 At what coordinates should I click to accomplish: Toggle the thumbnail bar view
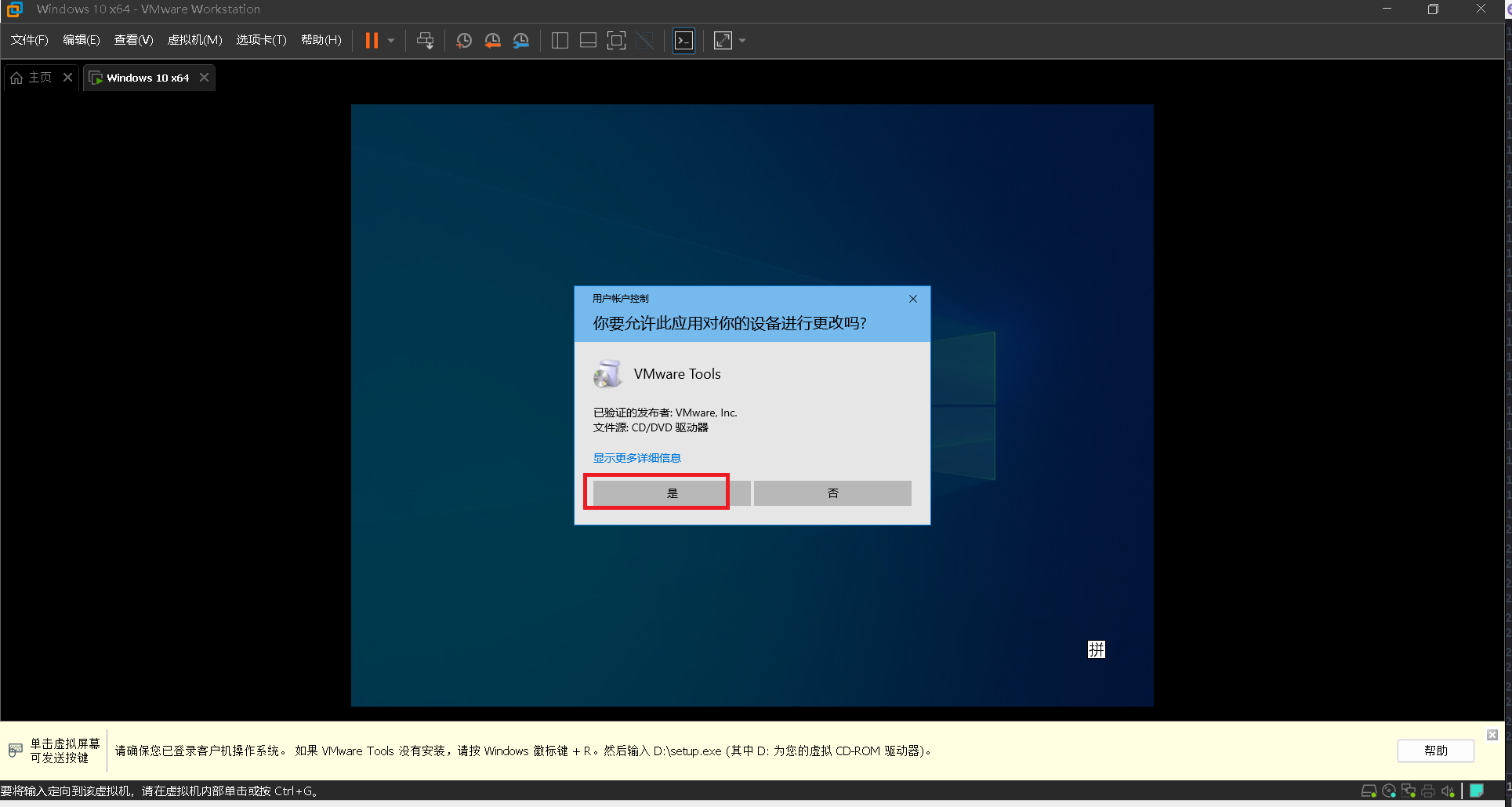[x=588, y=41]
